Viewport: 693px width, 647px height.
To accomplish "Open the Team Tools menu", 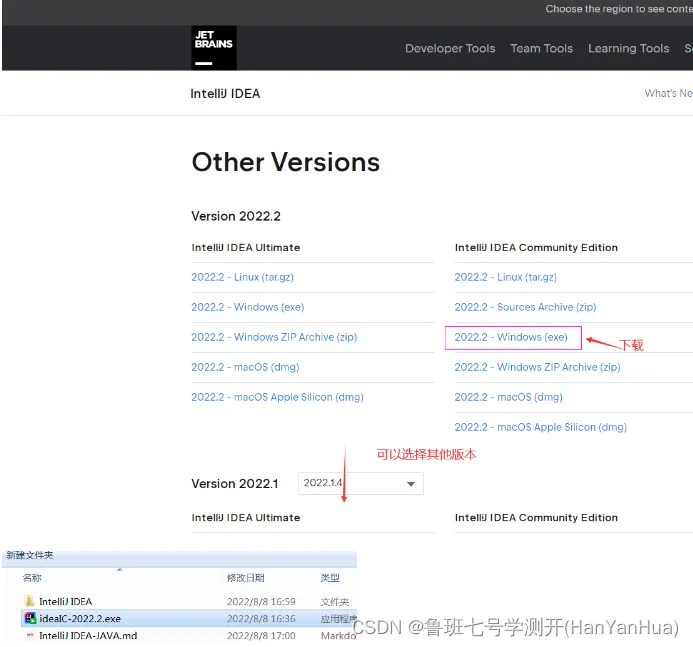I will (x=541, y=48).
